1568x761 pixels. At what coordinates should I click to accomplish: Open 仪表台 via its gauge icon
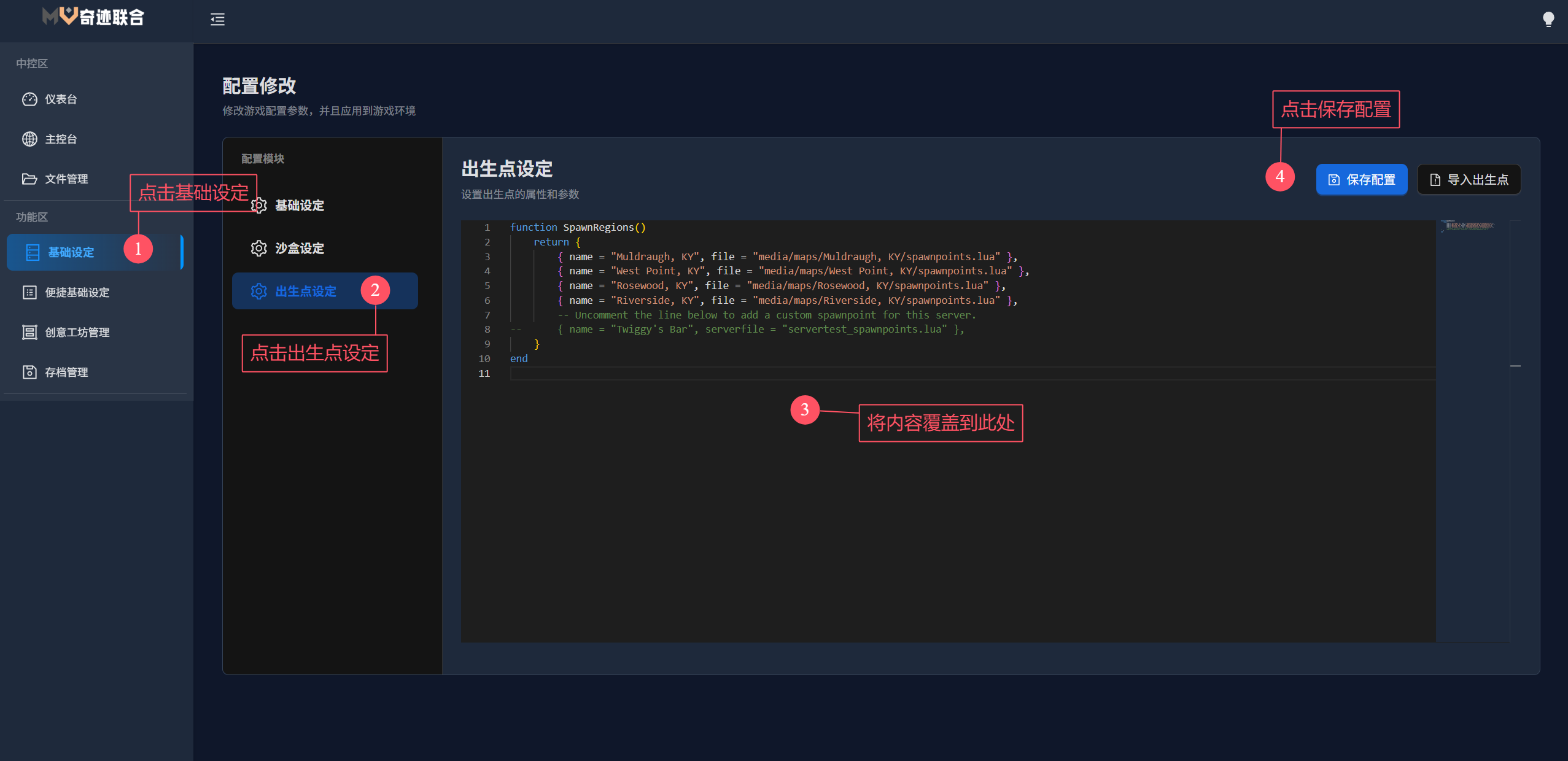tap(29, 99)
